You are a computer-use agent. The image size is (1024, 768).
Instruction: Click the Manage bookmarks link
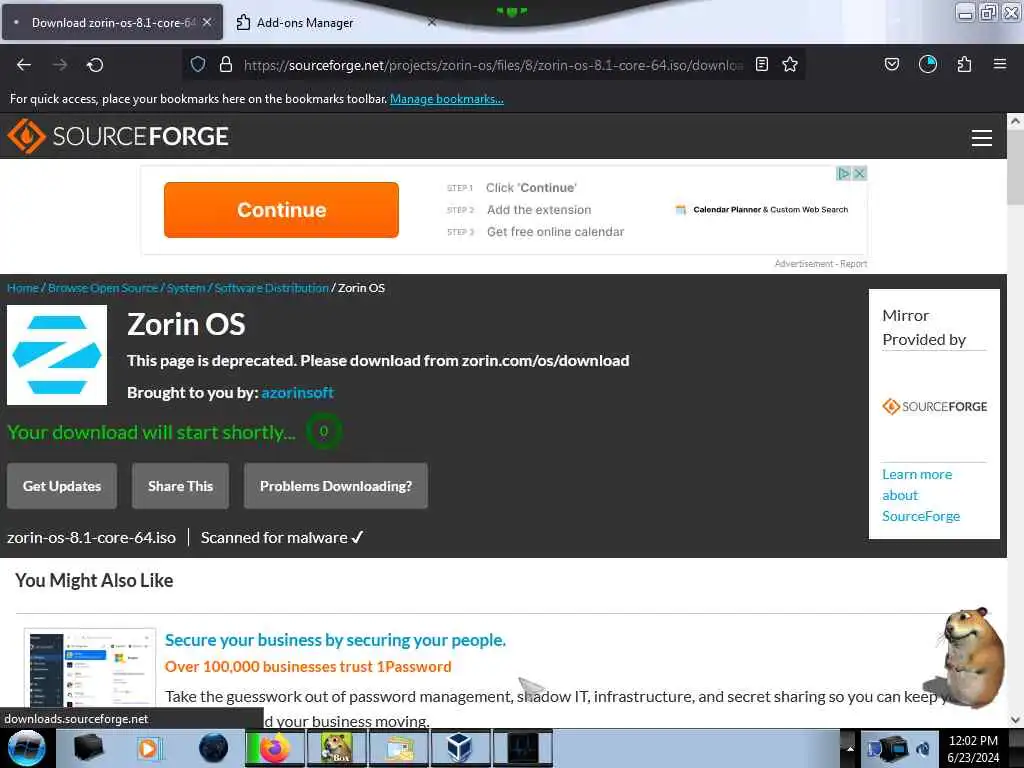447,99
